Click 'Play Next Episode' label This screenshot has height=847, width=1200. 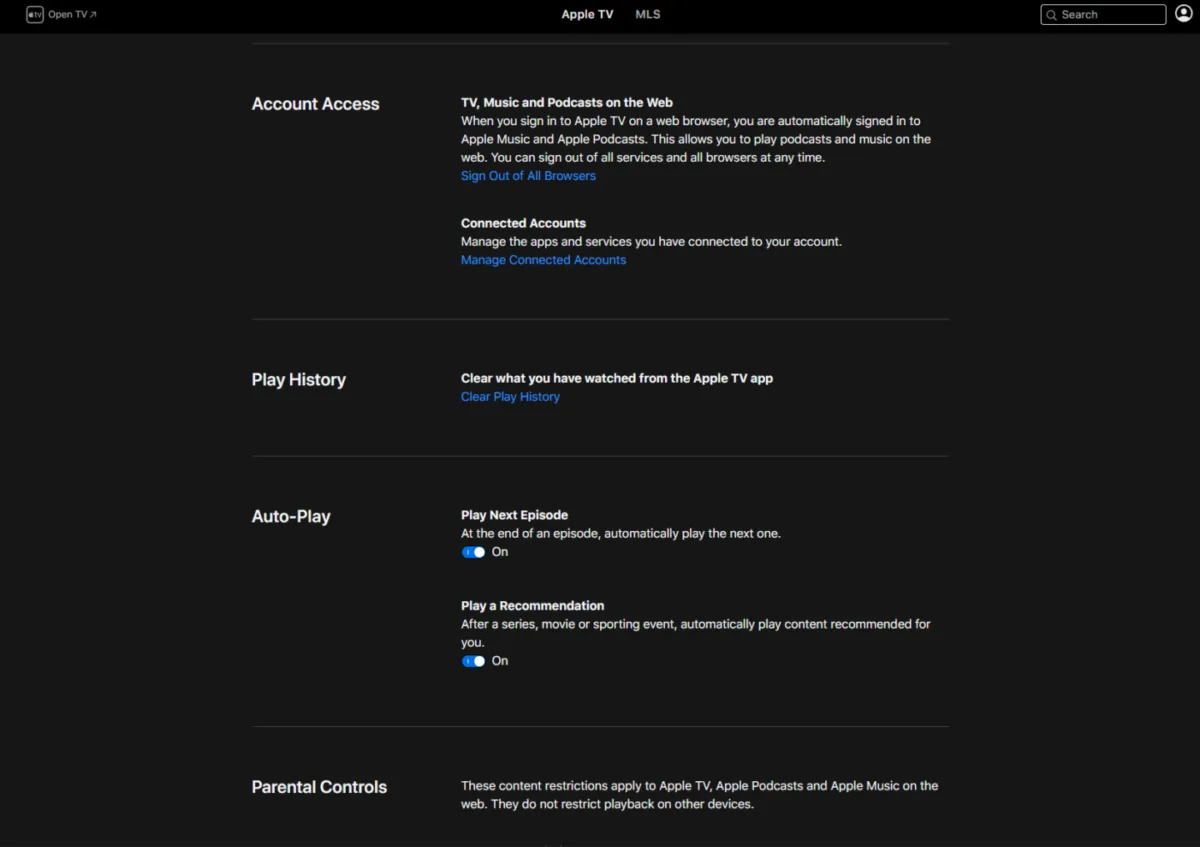tap(514, 515)
